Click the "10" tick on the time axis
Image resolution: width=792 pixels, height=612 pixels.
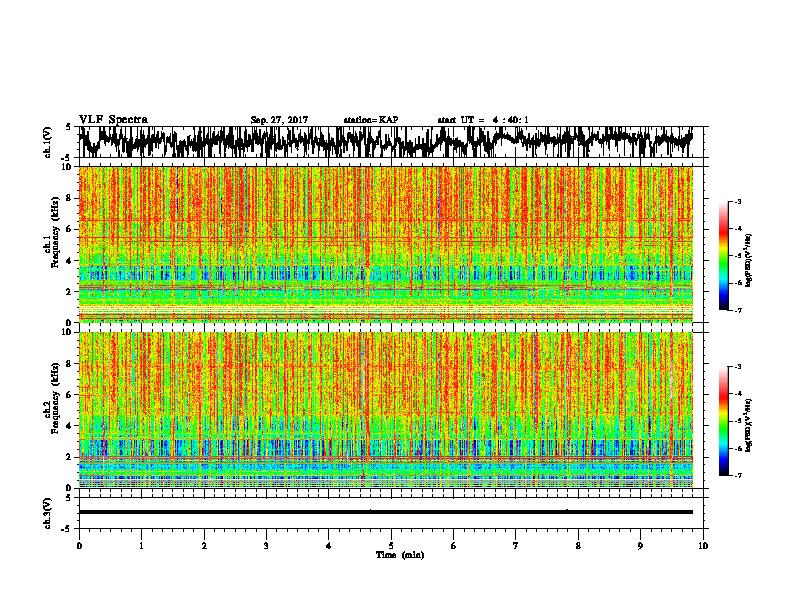point(703,546)
